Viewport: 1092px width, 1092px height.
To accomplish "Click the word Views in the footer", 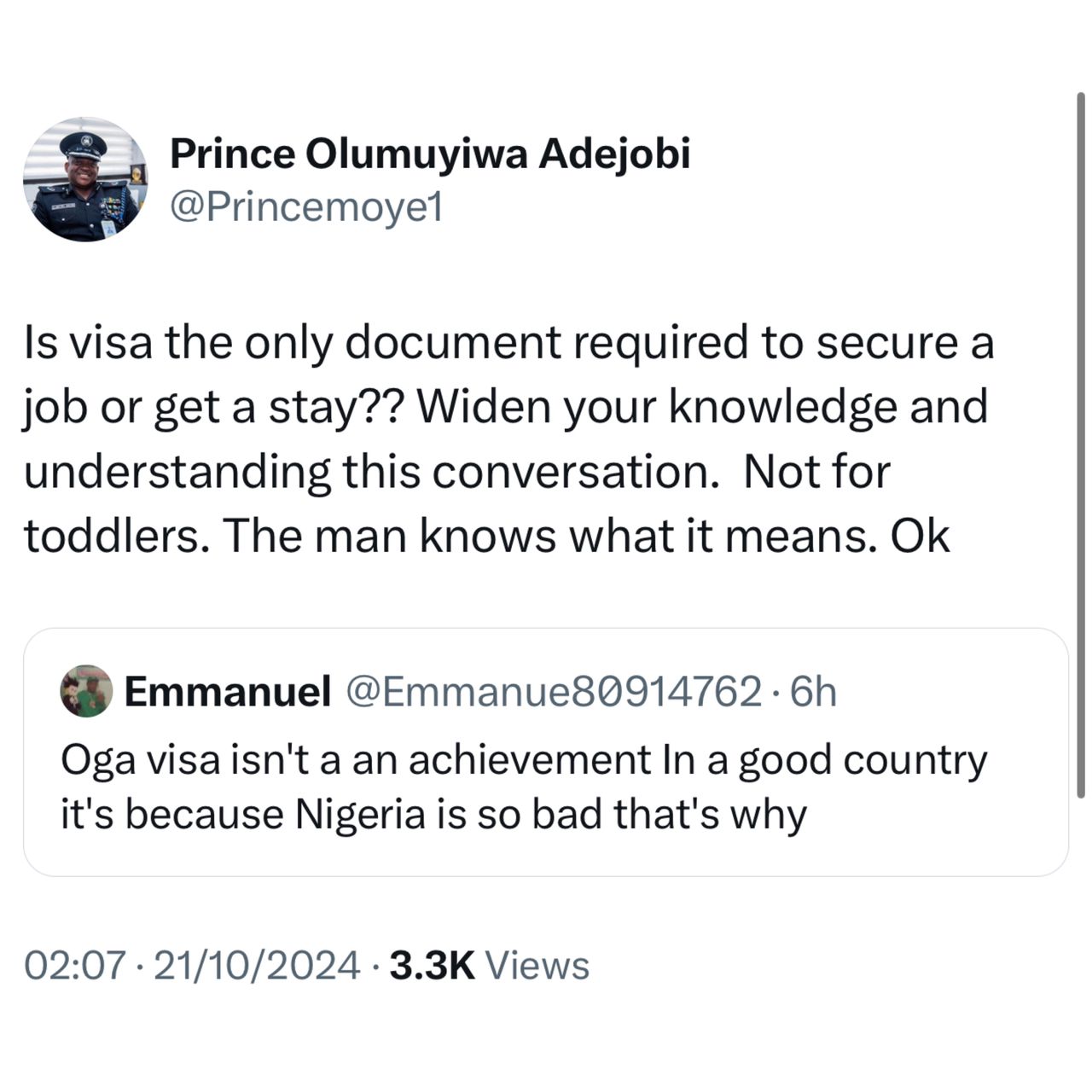I will 537,966.
